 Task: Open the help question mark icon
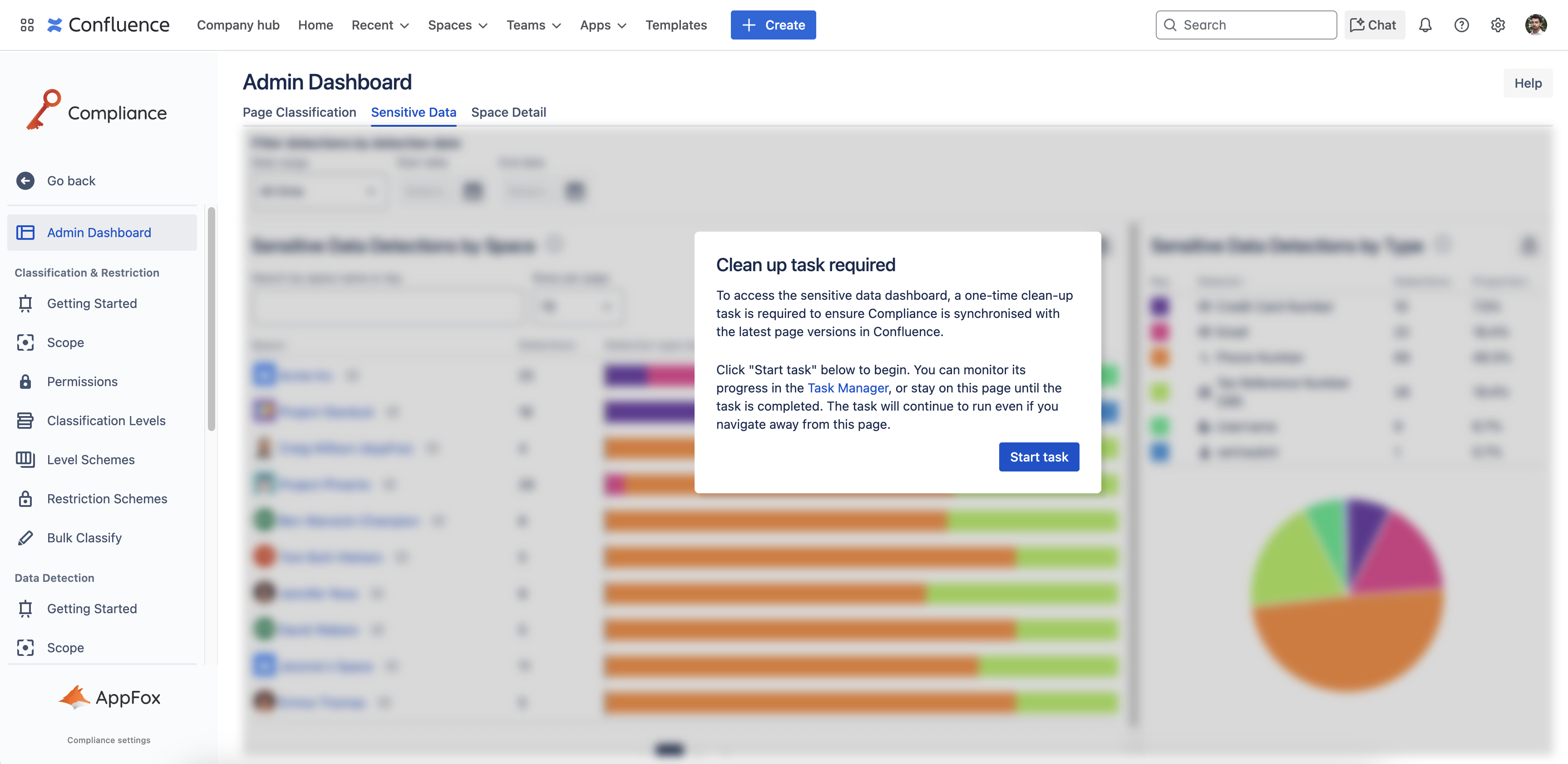pos(1461,25)
